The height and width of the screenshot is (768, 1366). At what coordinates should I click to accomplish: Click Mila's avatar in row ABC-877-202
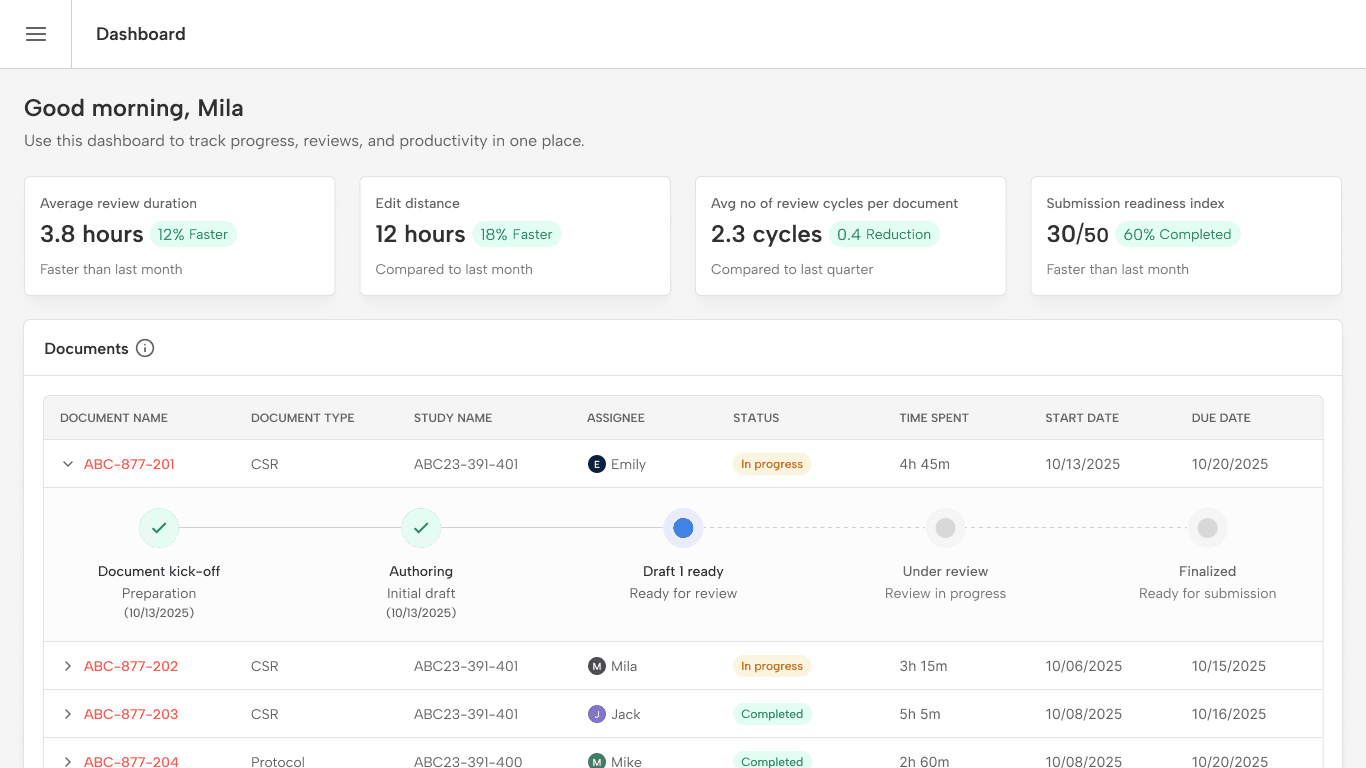pyautogui.click(x=595, y=665)
